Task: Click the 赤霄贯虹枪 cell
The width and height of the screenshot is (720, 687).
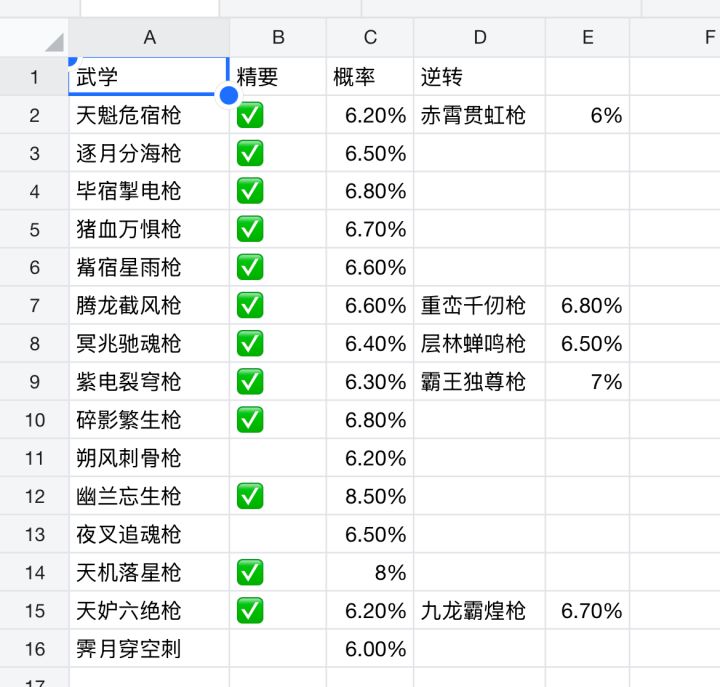Action: click(479, 115)
